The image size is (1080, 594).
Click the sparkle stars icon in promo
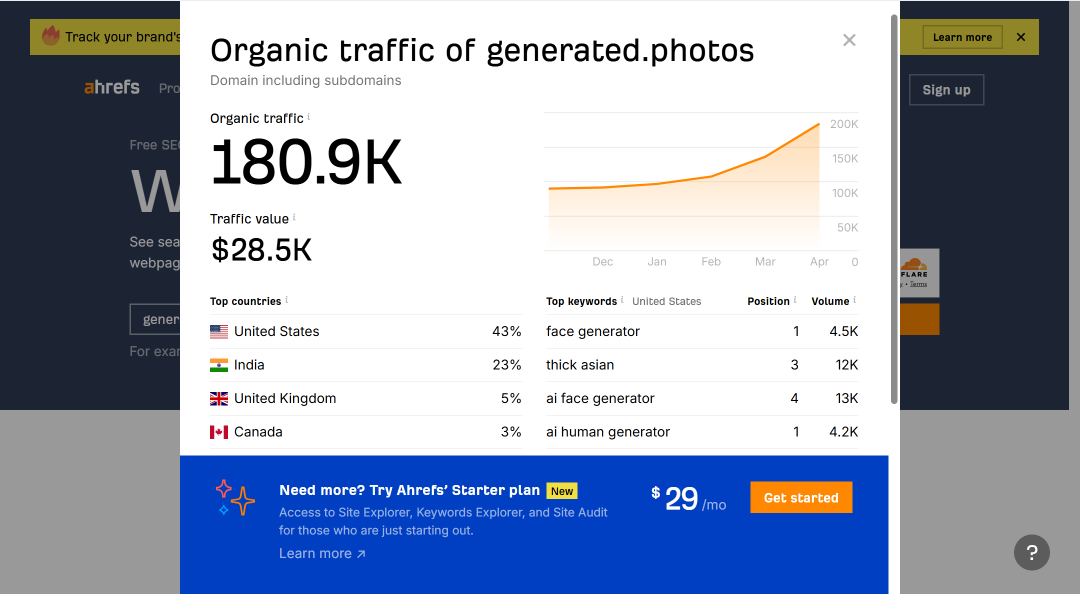[234, 498]
